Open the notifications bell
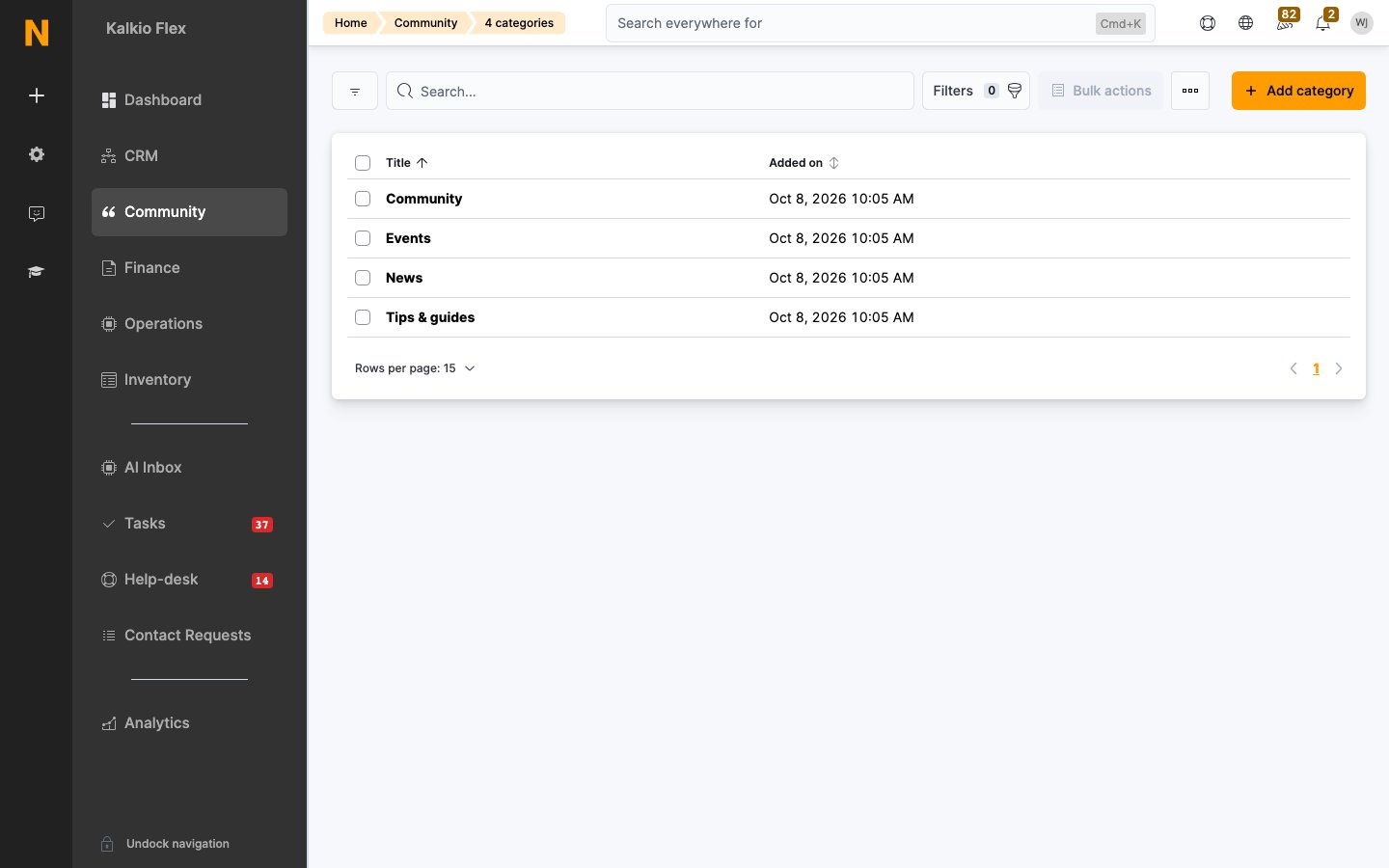 [x=1323, y=21]
